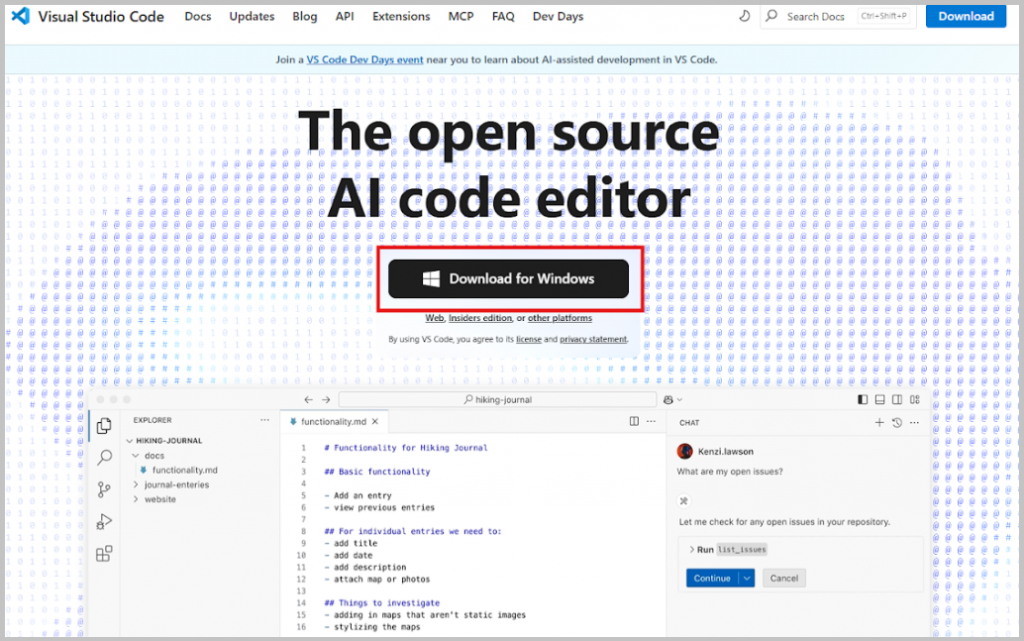Image resolution: width=1024 pixels, height=641 pixels.
Task: Open the Explorer files icon in activity bar
Action: (x=104, y=426)
